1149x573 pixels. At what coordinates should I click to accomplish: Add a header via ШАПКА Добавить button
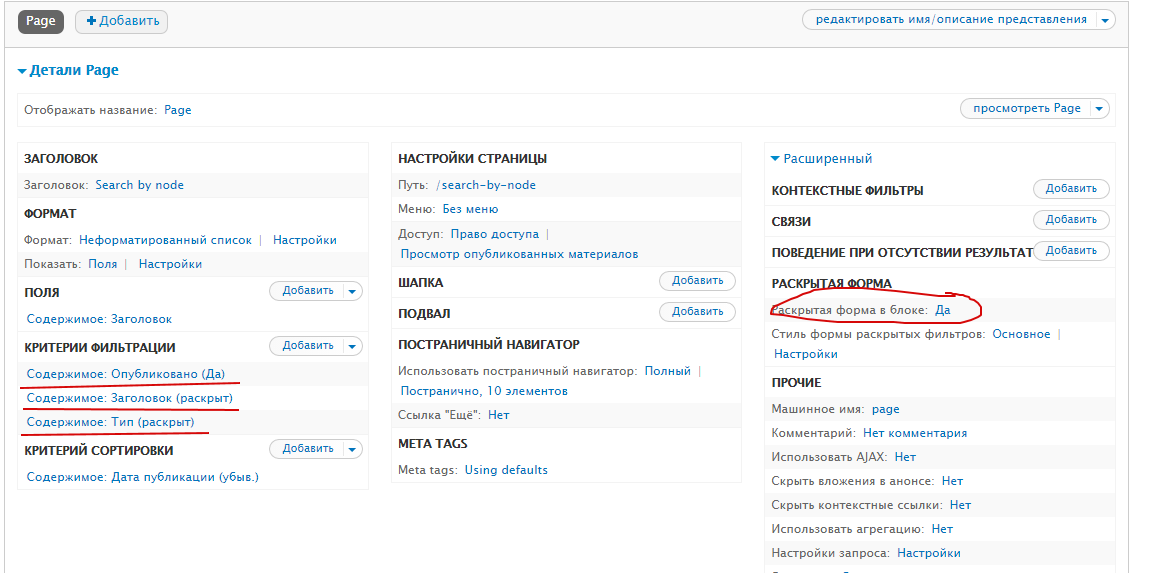[x=697, y=281]
